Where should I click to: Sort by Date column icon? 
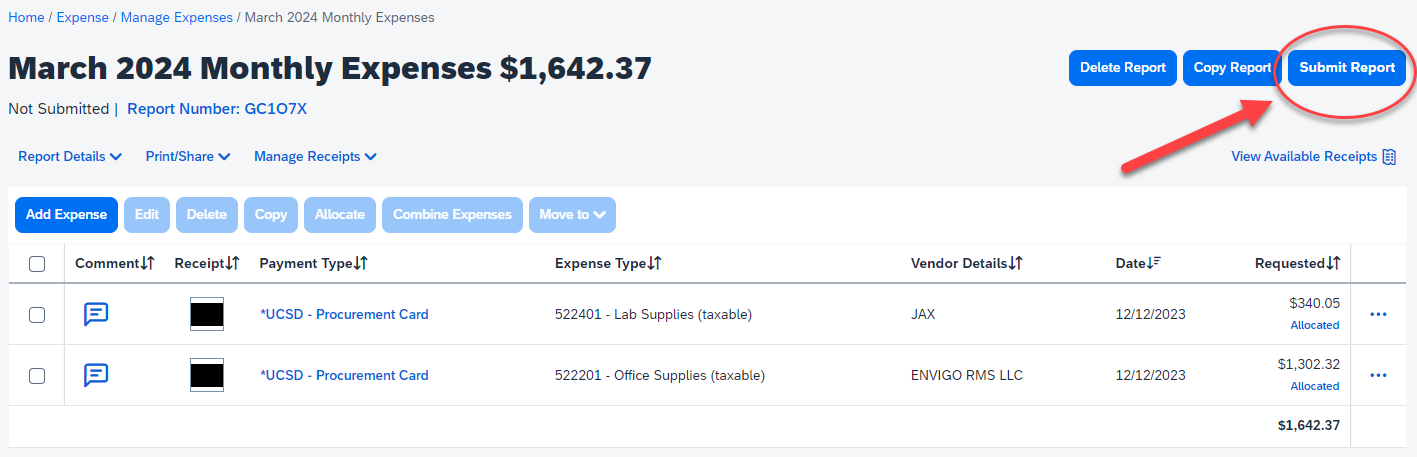point(1153,263)
